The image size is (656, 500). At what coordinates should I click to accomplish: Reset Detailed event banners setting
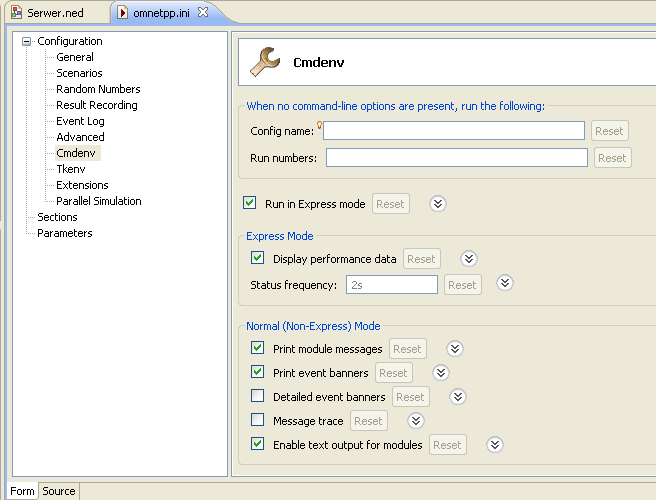coord(411,397)
